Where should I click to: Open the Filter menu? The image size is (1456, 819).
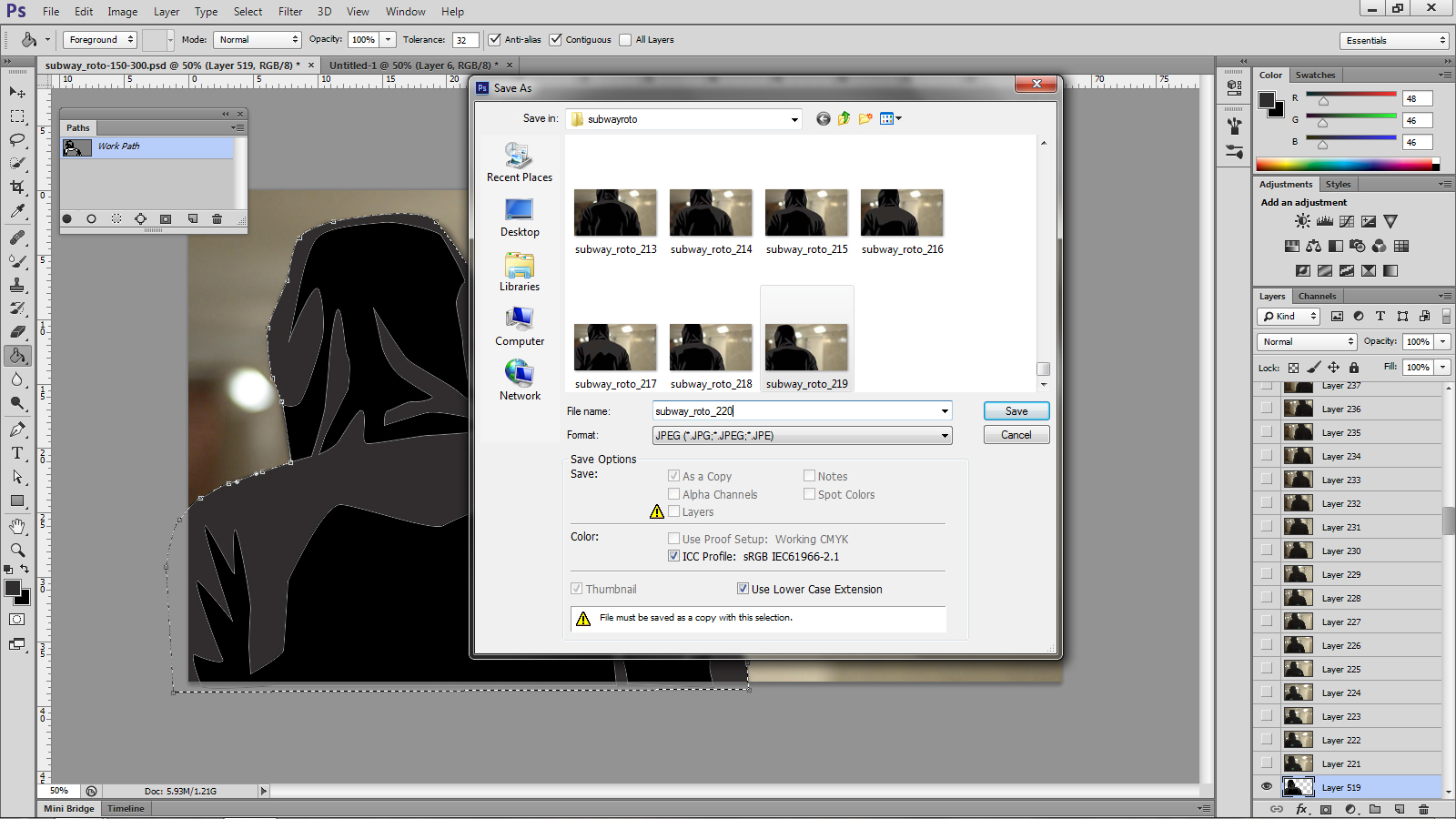(290, 12)
